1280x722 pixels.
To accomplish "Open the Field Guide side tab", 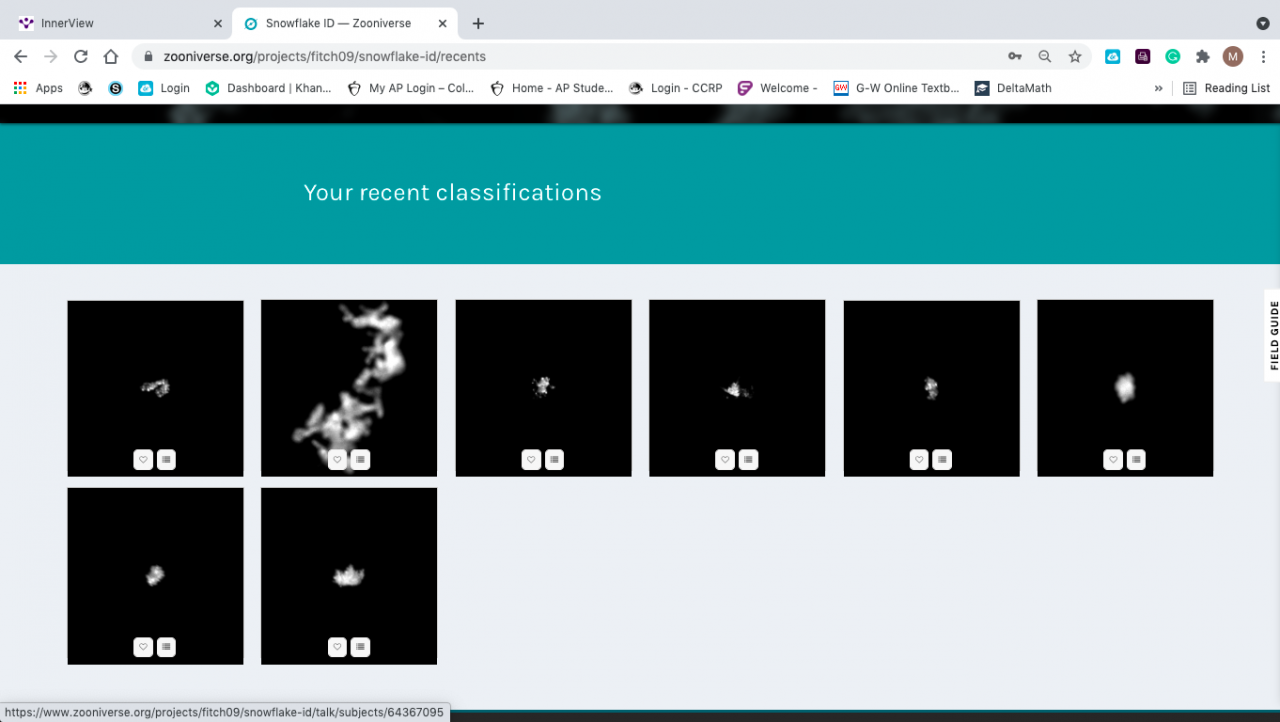I will pyautogui.click(x=1272, y=335).
